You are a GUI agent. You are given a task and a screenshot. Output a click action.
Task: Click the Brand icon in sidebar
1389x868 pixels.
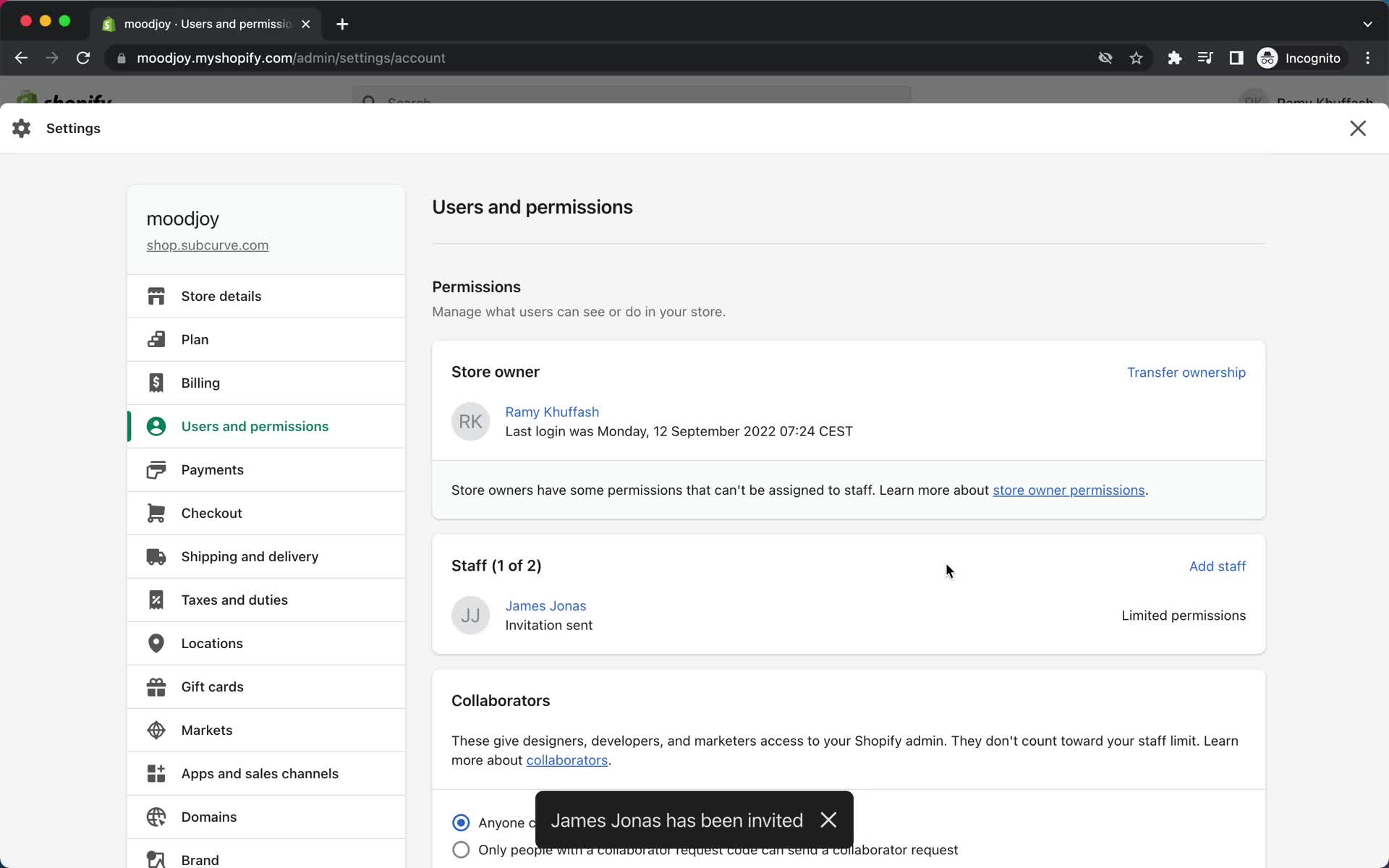(156, 859)
